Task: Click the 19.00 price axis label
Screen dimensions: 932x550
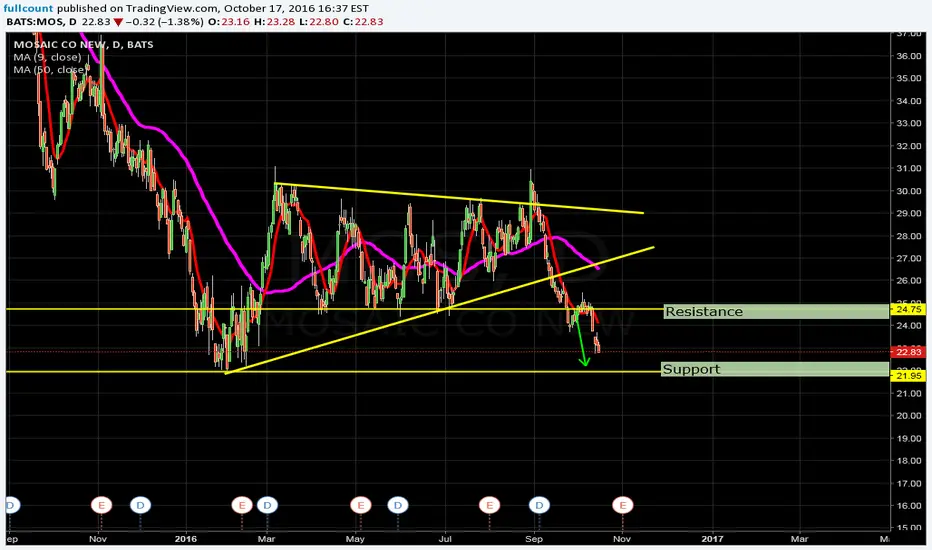Action: tap(908, 438)
